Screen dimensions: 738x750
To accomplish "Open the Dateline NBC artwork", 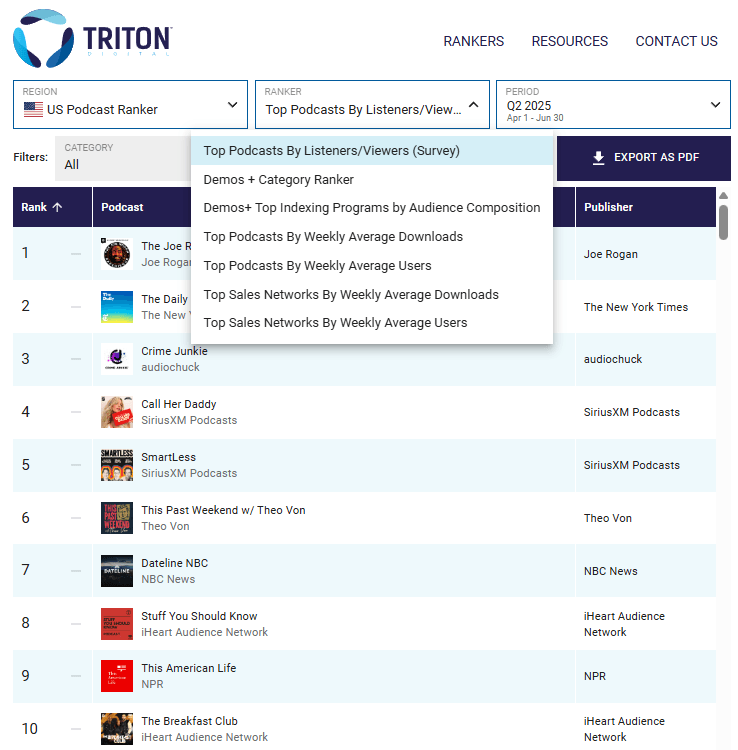I will click(x=117, y=571).
